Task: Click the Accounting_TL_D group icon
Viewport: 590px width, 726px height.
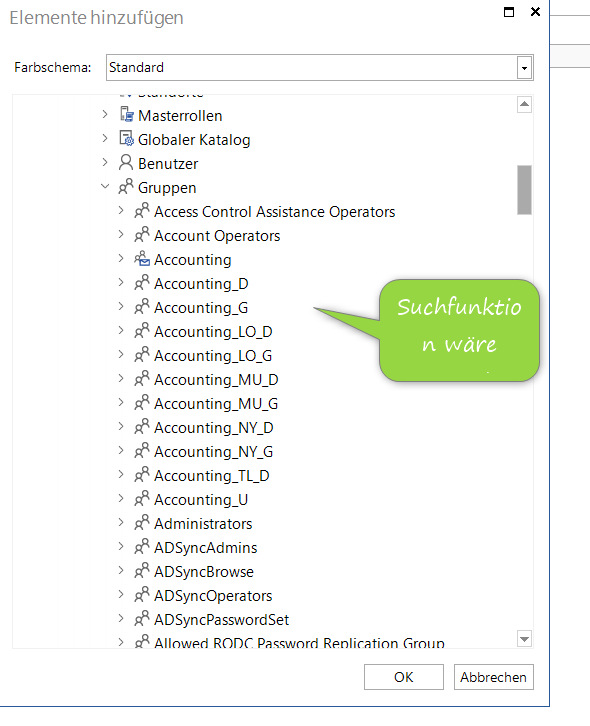Action: [142, 476]
